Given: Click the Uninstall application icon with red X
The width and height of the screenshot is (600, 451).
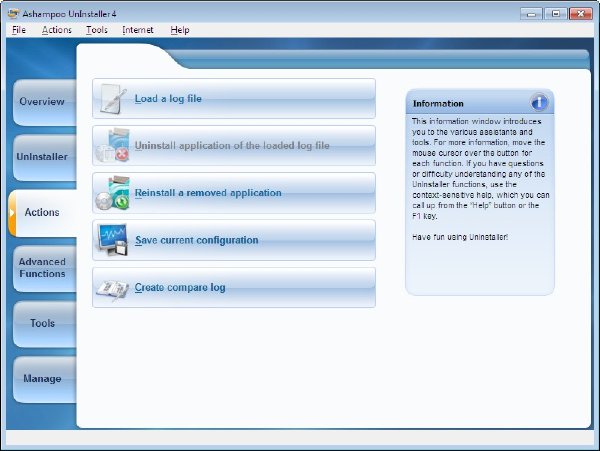Looking at the screenshot, I should tap(112, 146).
